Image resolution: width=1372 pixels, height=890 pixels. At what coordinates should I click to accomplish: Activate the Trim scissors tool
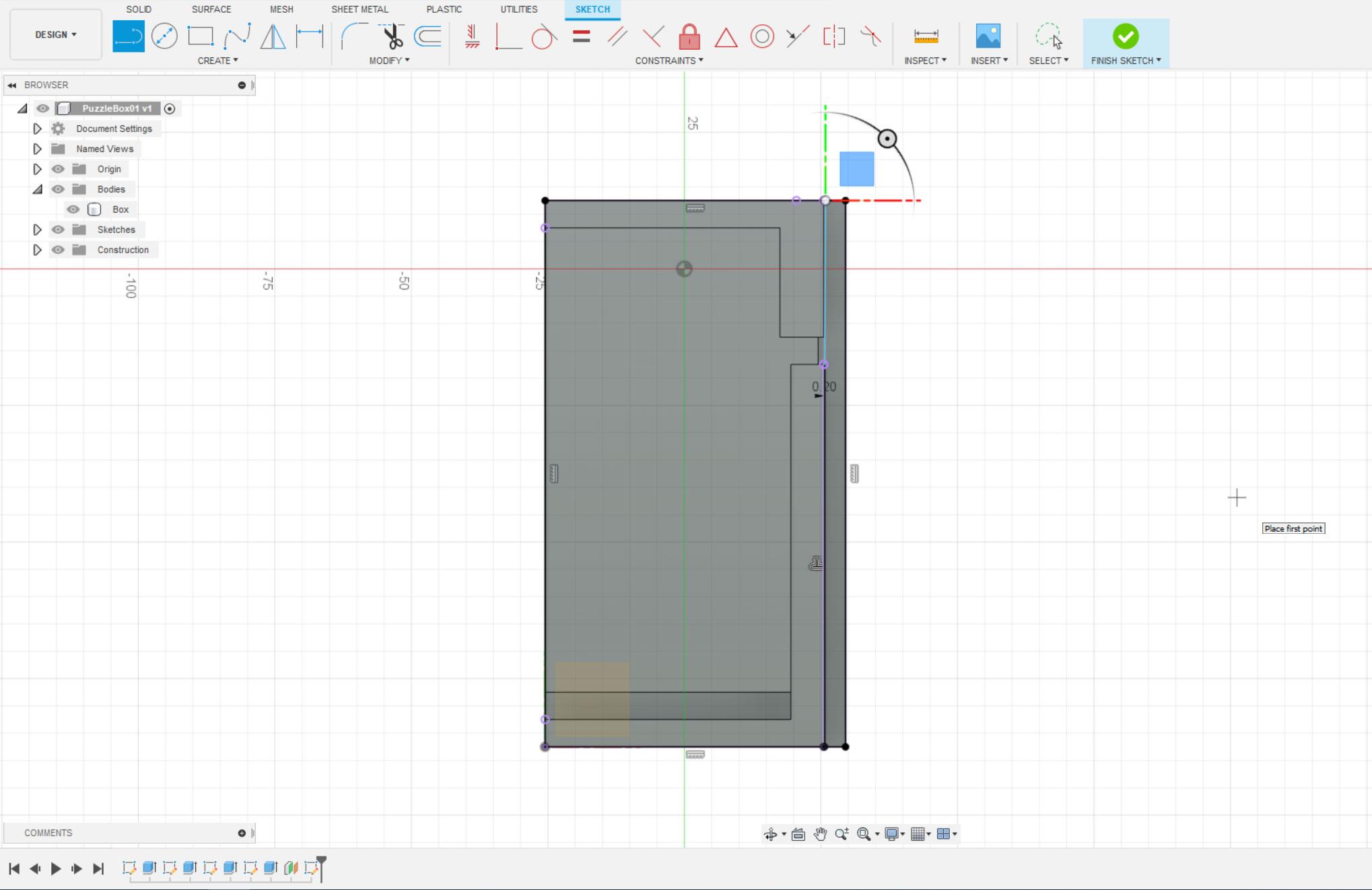pos(392,36)
